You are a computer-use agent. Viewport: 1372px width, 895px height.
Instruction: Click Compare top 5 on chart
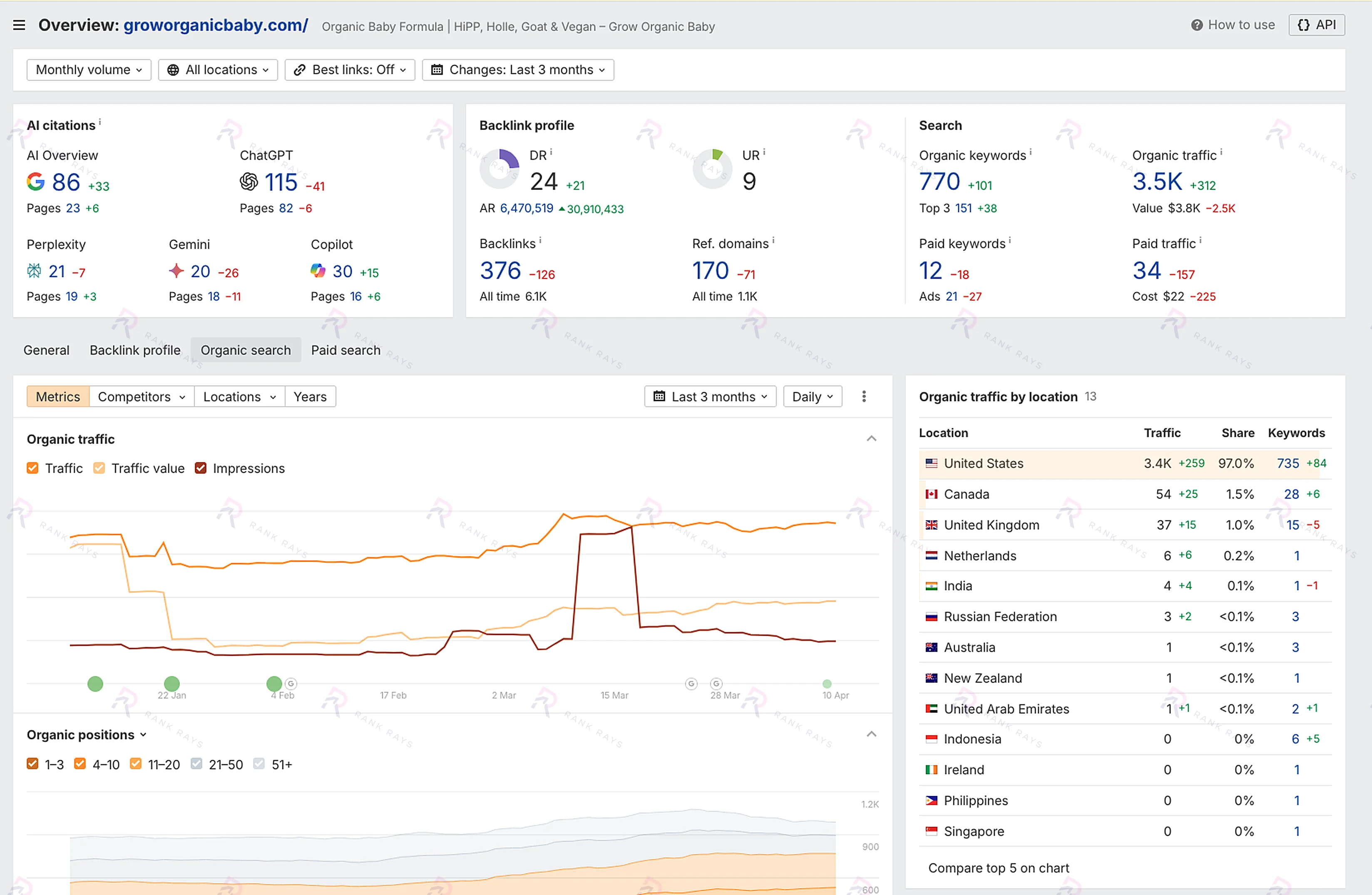coord(999,868)
